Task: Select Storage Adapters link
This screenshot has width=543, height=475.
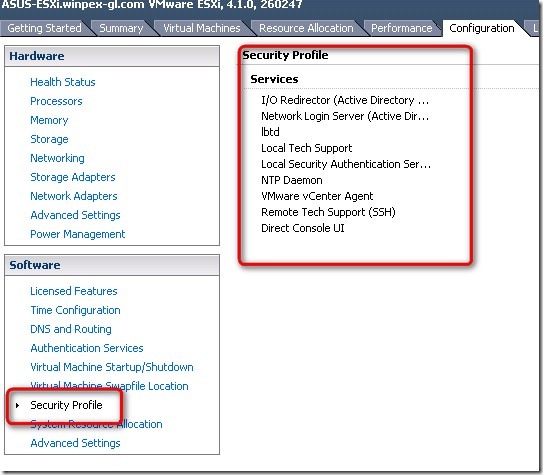Action: [73, 177]
